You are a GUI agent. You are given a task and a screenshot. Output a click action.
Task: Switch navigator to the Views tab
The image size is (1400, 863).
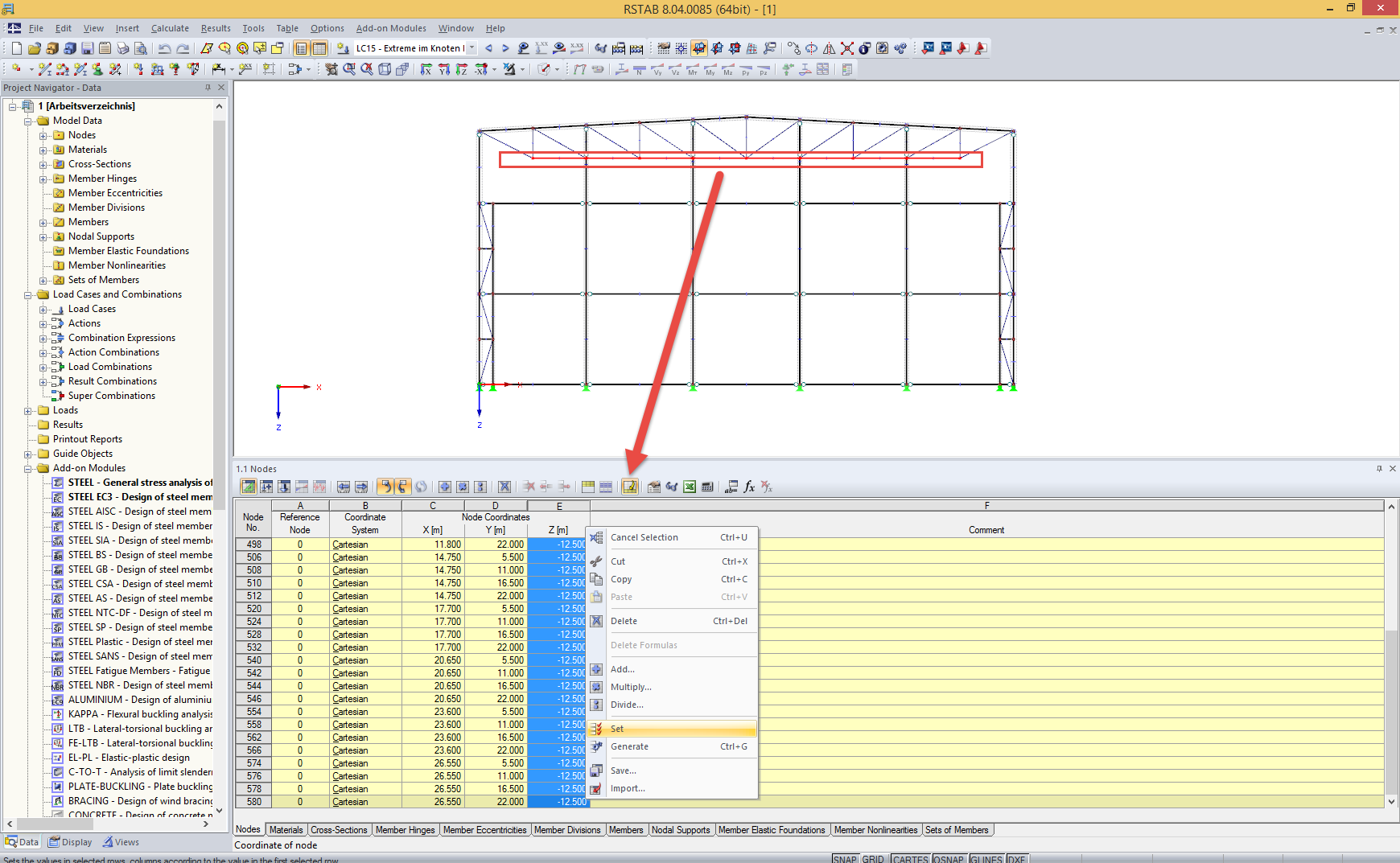(121, 842)
